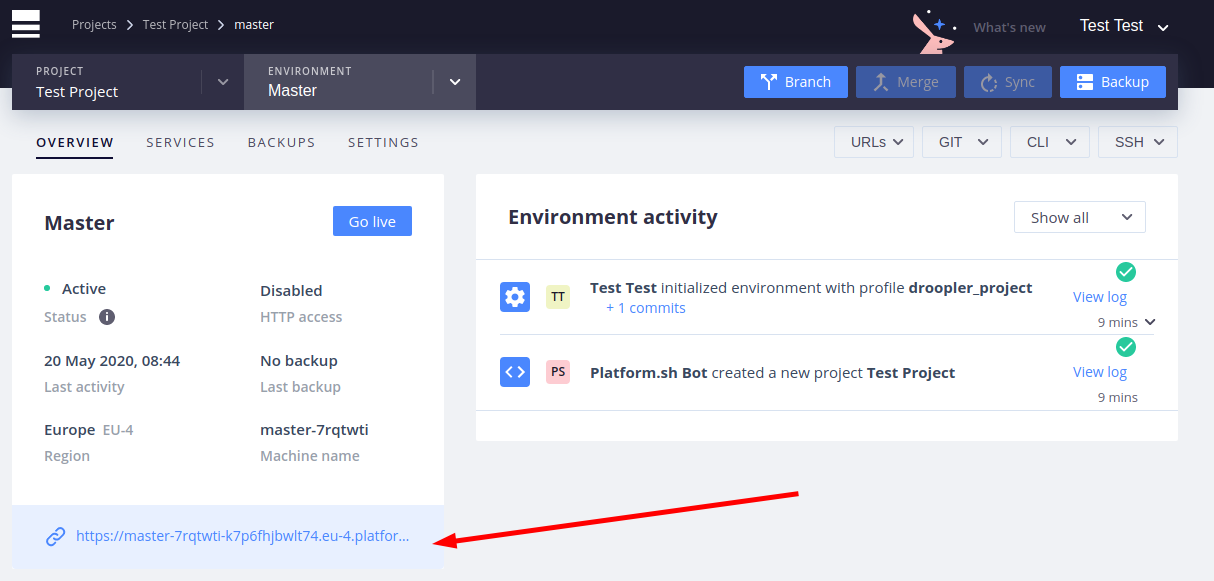Click the Merge button
1214x581 pixels.
point(906,82)
